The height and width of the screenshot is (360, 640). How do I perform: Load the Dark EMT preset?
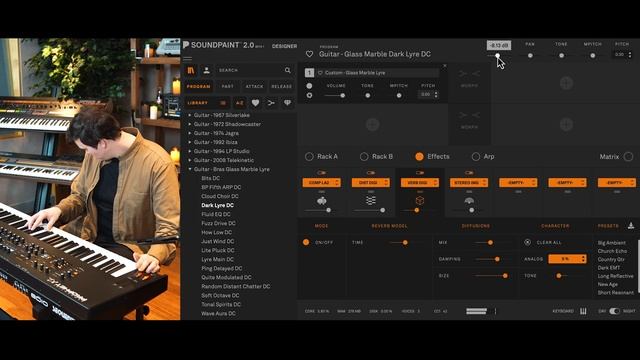(x=609, y=268)
